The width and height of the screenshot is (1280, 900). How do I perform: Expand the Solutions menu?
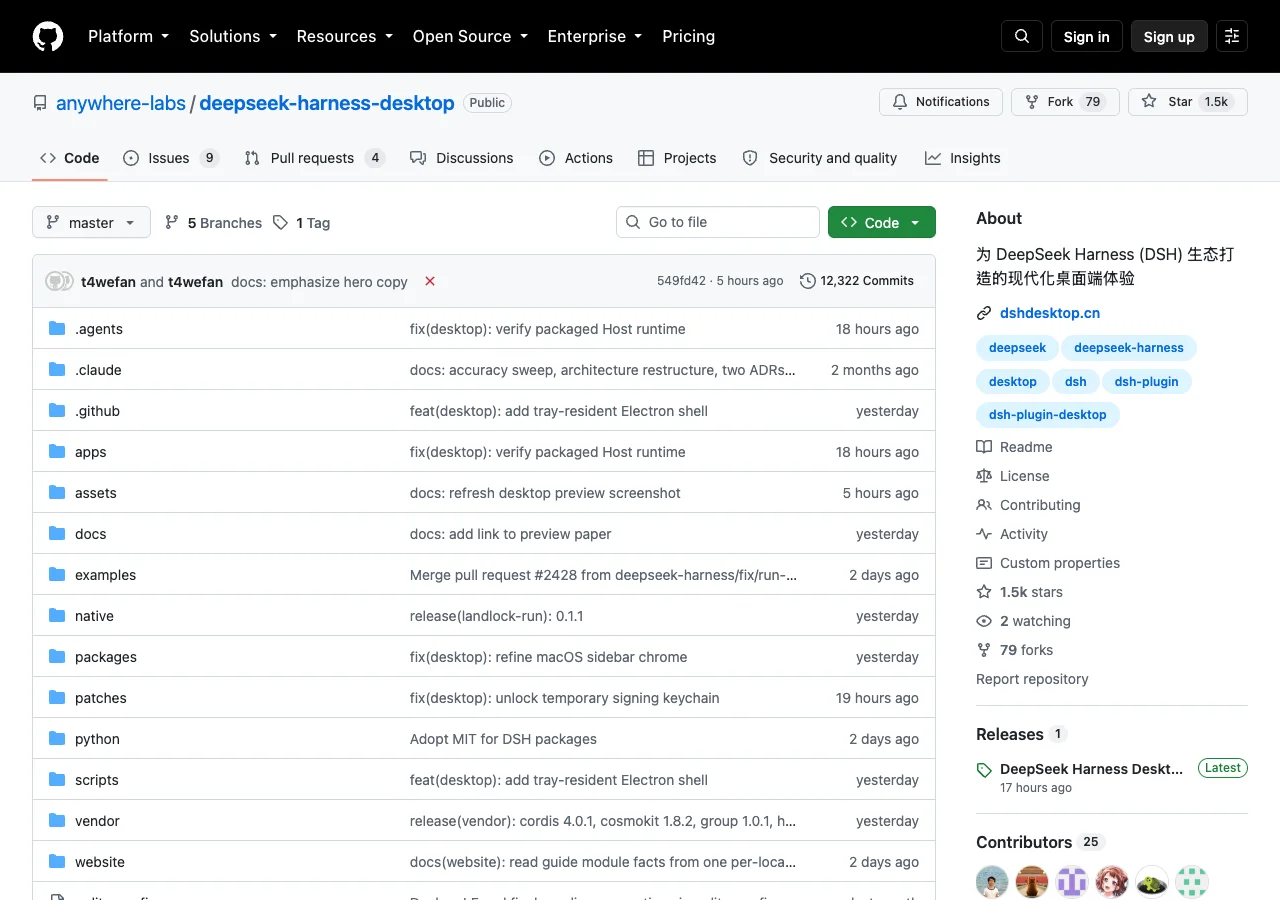[x=233, y=36]
